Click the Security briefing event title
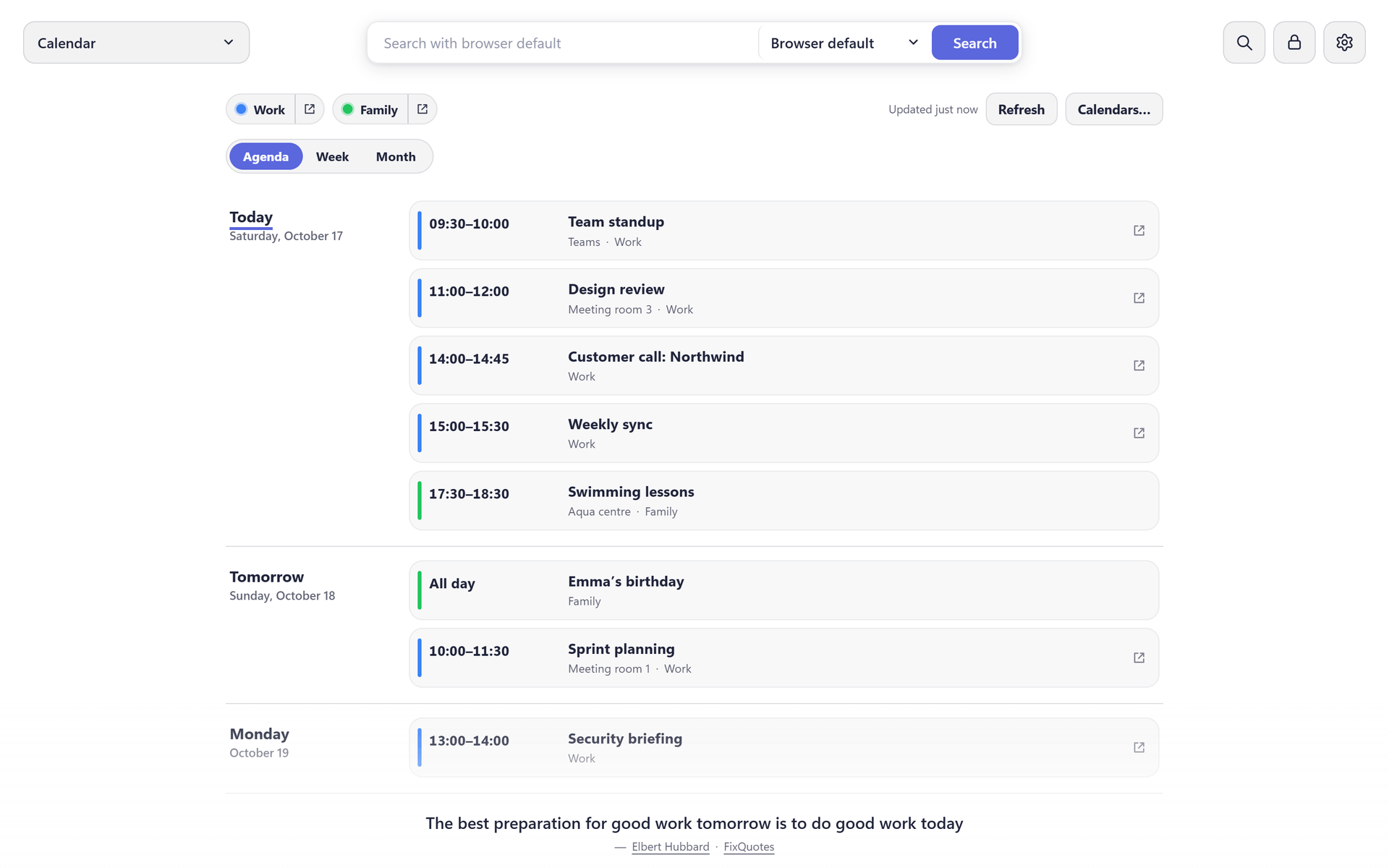 (625, 739)
